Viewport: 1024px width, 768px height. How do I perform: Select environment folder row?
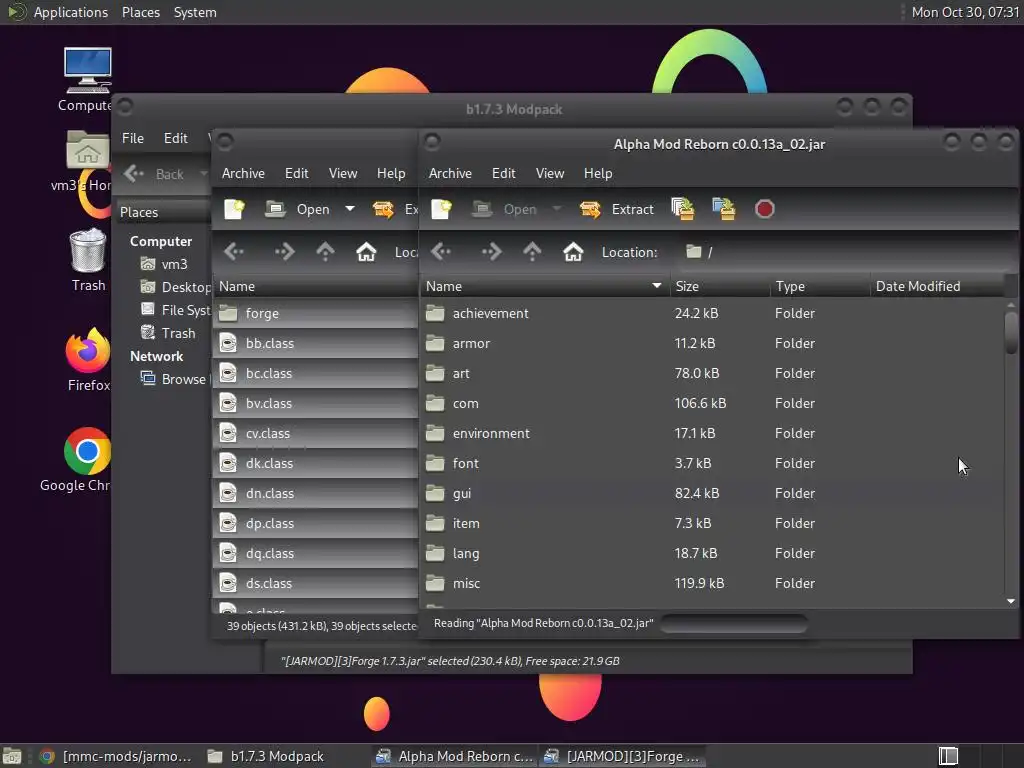(x=712, y=434)
